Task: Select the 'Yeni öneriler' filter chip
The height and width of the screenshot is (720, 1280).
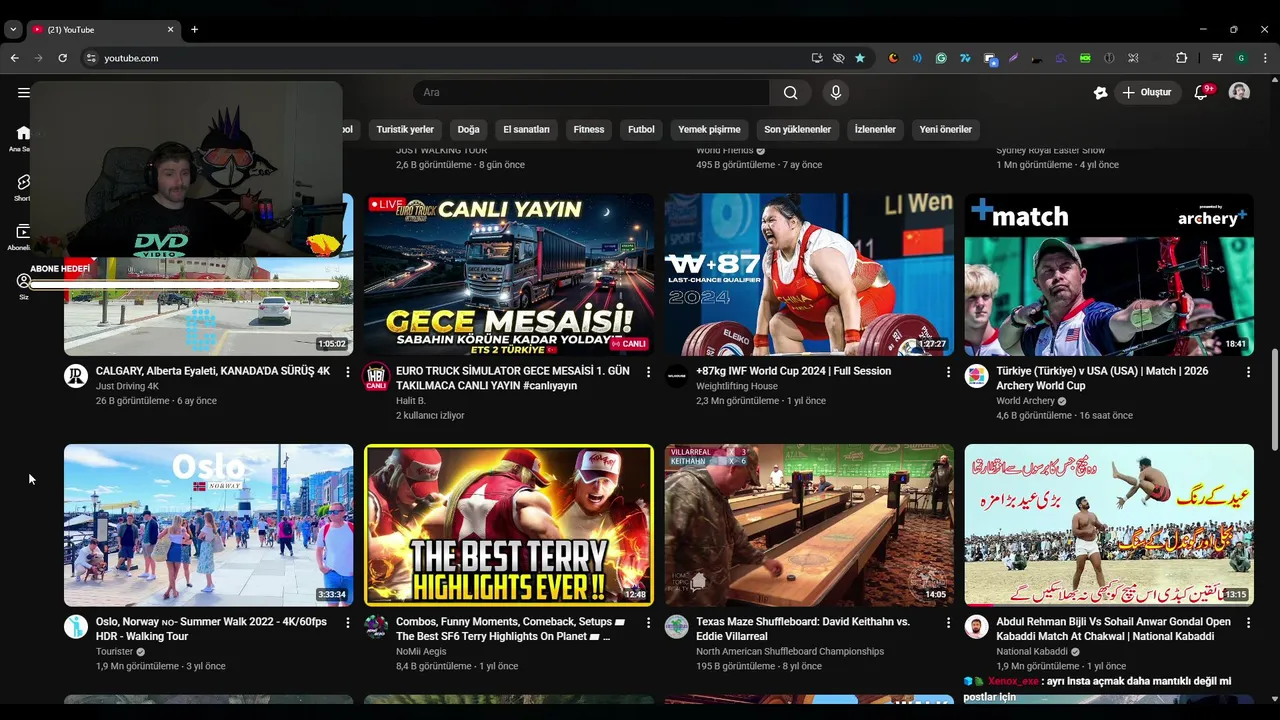Action: pyautogui.click(x=946, y=129)
